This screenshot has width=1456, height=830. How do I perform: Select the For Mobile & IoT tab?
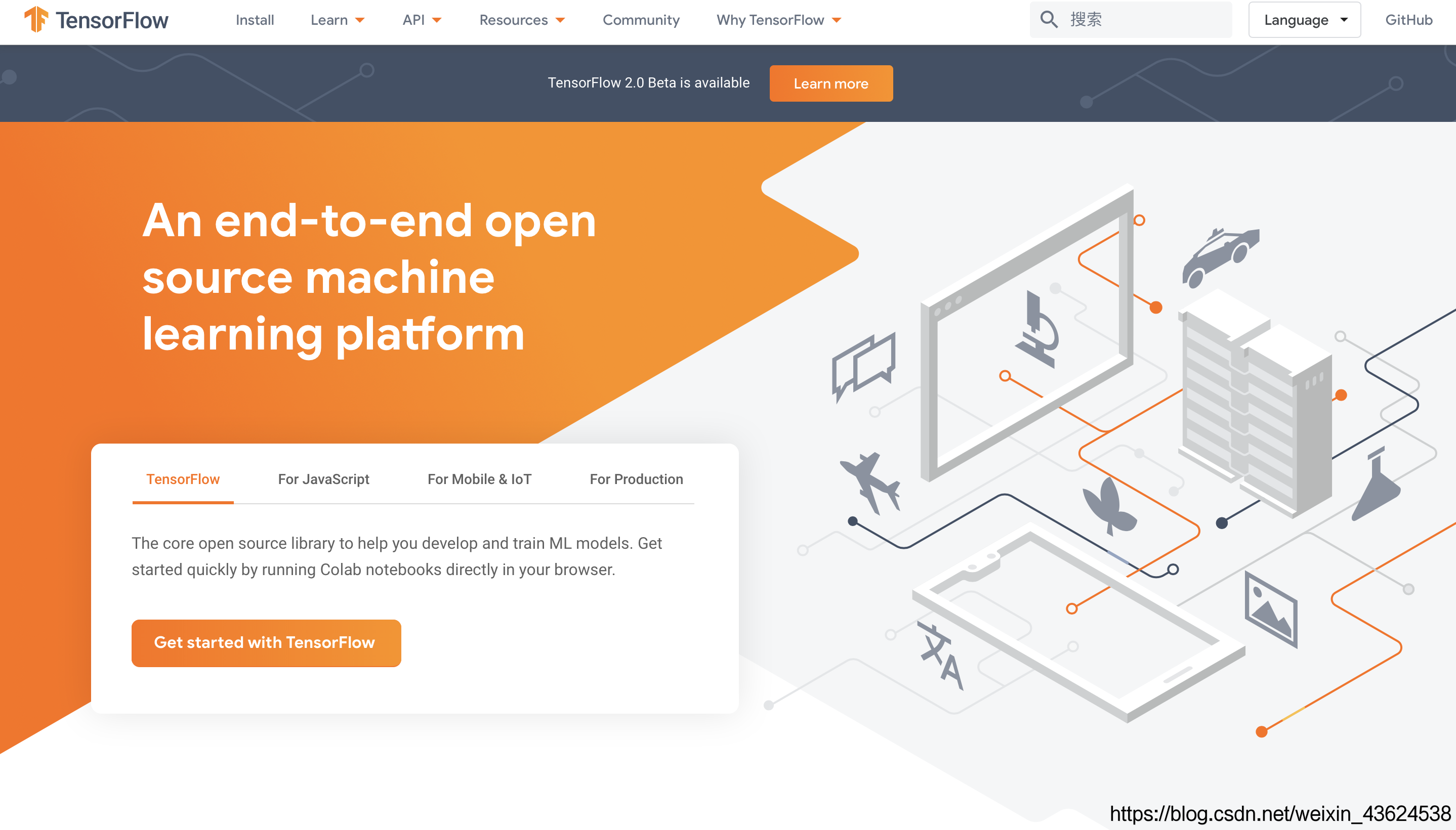[x=479, y=479]
